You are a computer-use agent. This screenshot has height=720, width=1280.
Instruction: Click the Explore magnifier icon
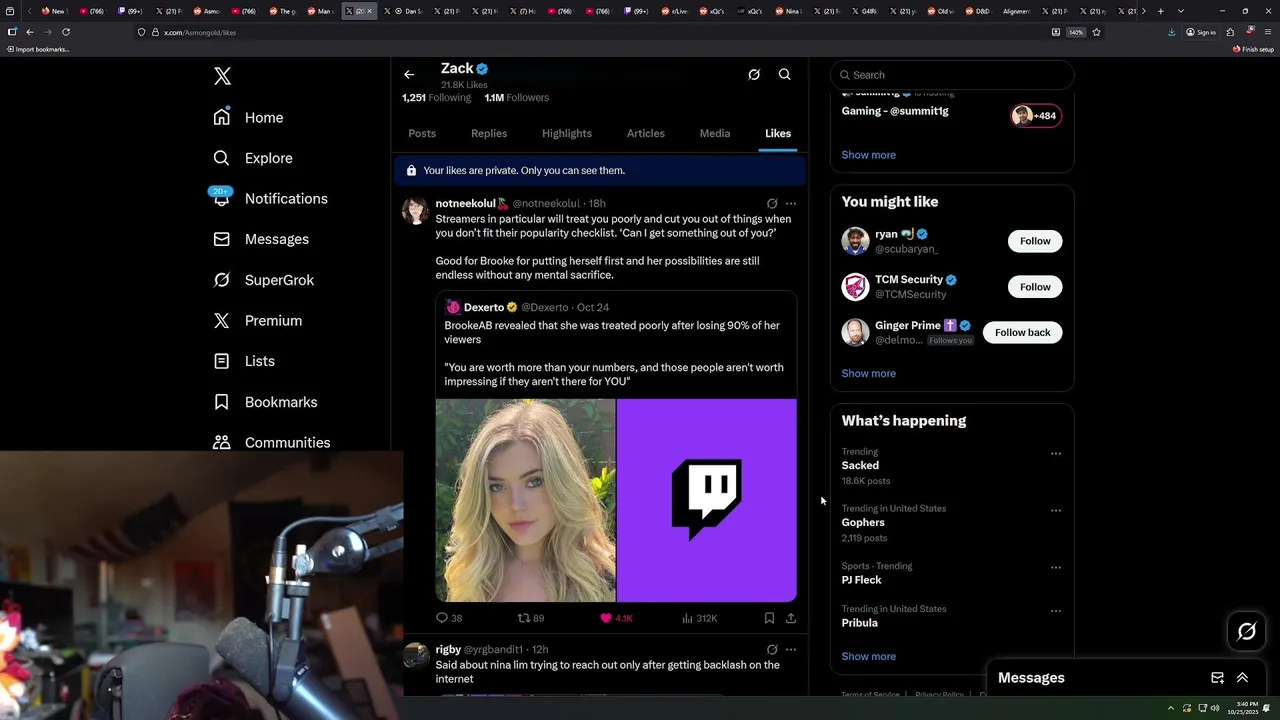click(222, 158)
